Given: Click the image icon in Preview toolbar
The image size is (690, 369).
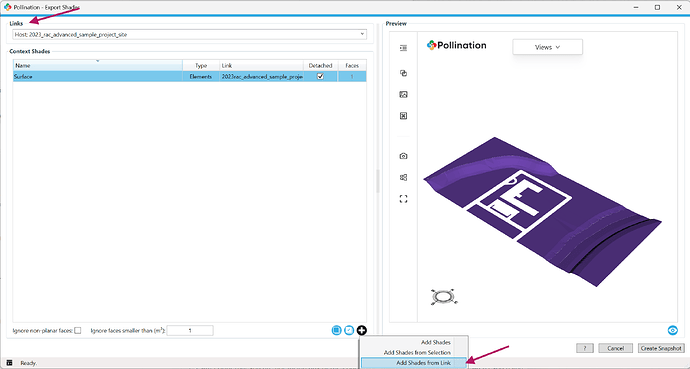Looking at the screenshot, I should point(403,94).
